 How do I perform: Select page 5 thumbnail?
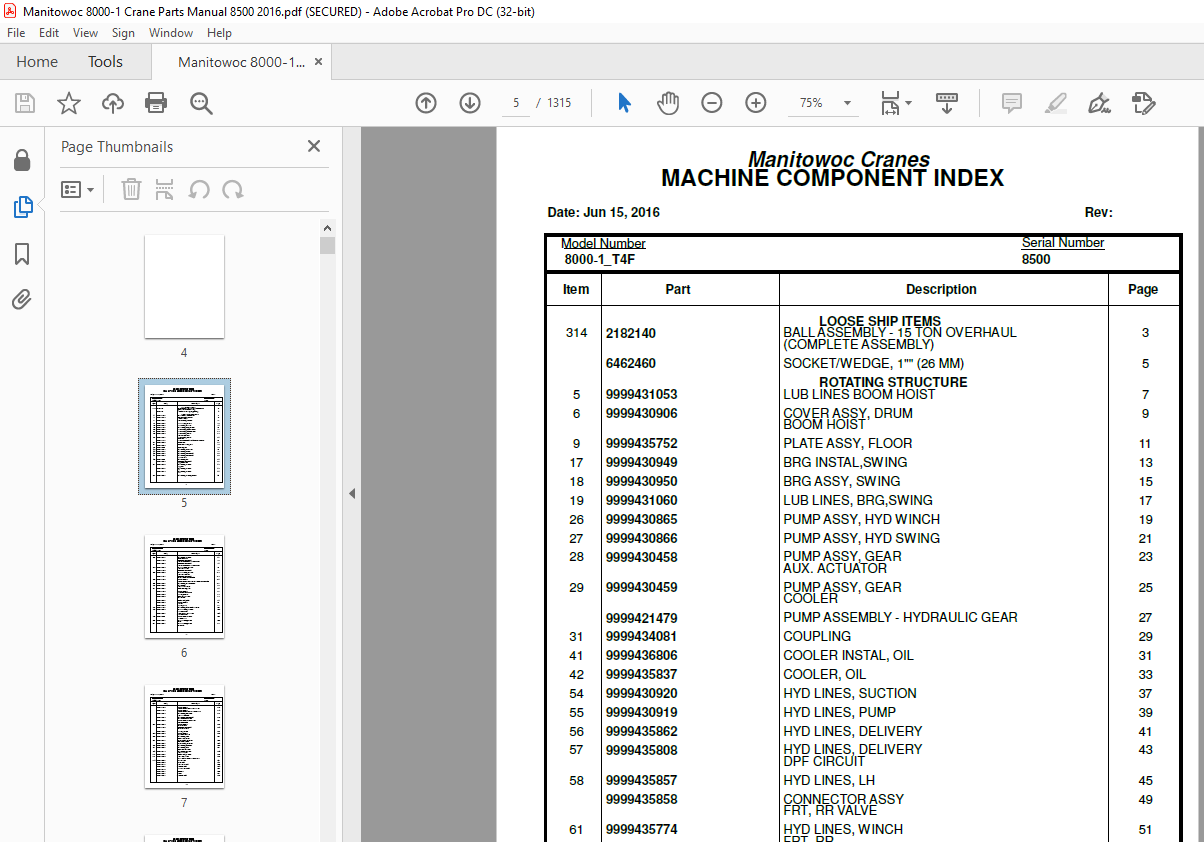184,436
